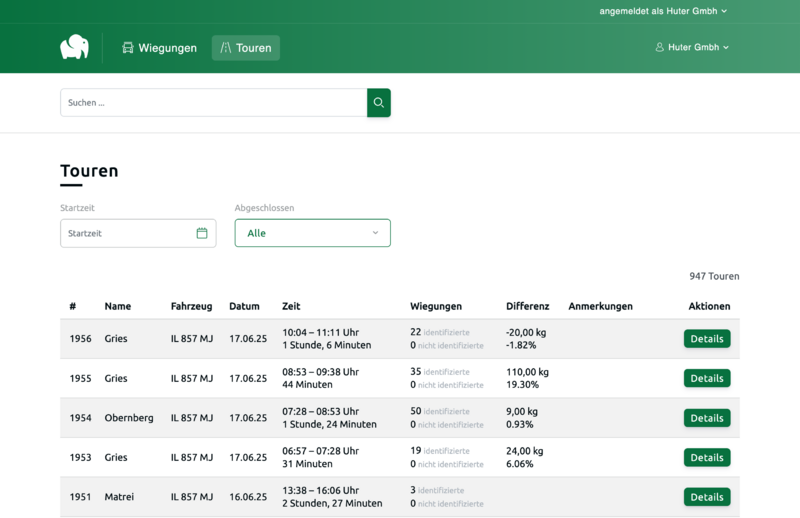Screen dimensions: 800x518
Task: Click difference '9,00 kg'
Action: [x=522, y=411]
